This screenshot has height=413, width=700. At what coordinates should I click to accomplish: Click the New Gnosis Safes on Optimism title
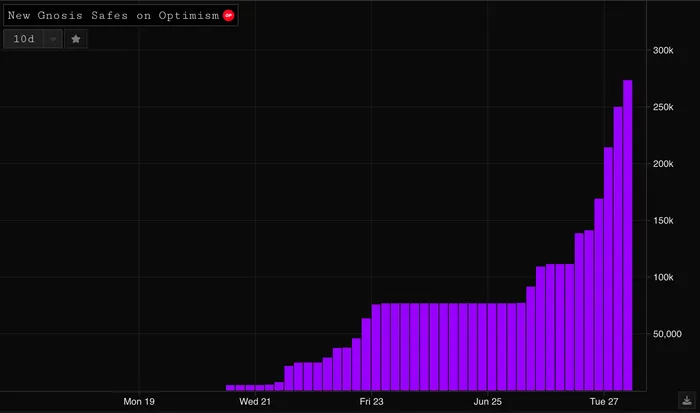coord(113,16)
